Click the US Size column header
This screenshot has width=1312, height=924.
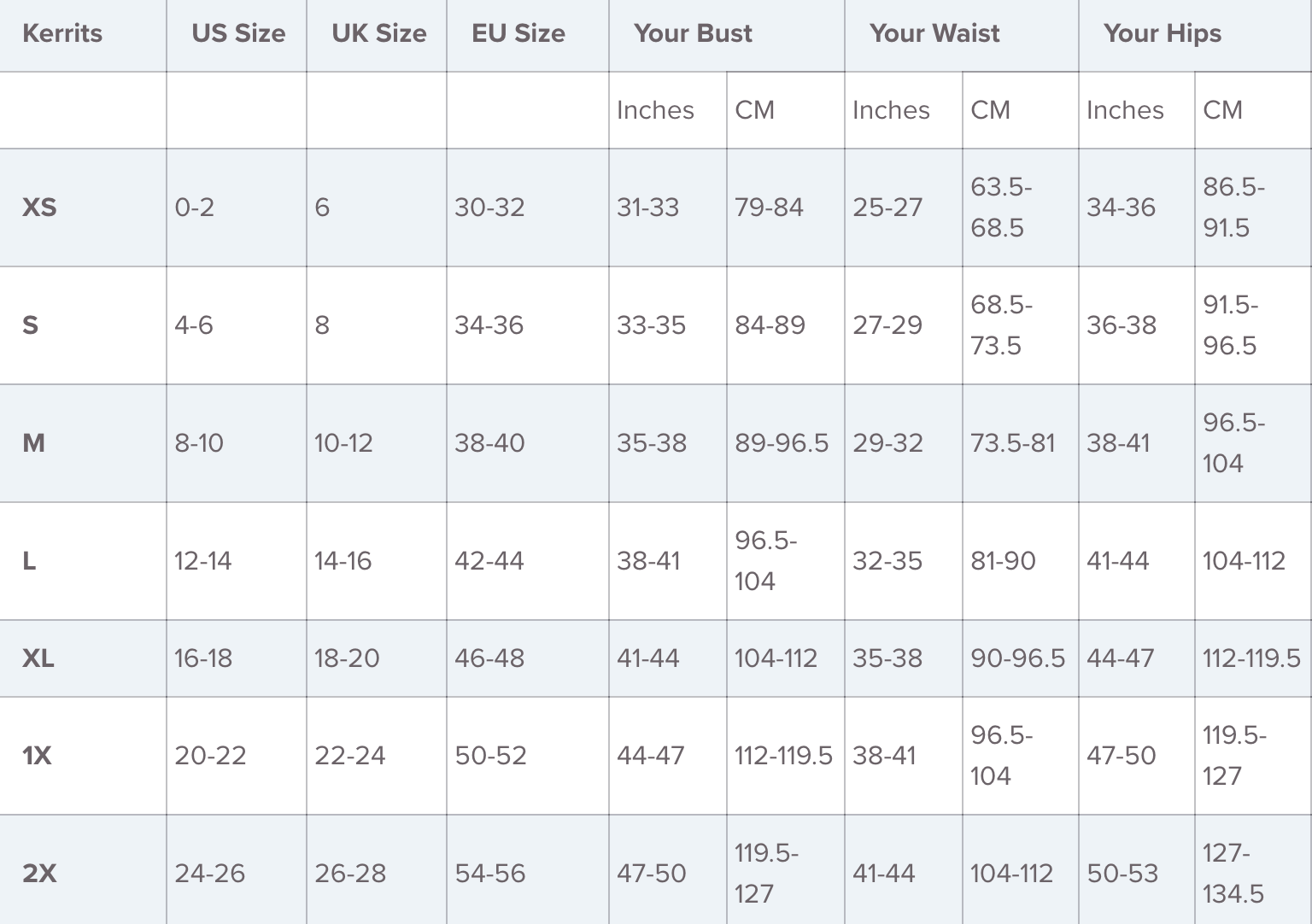tap(238, 33)
